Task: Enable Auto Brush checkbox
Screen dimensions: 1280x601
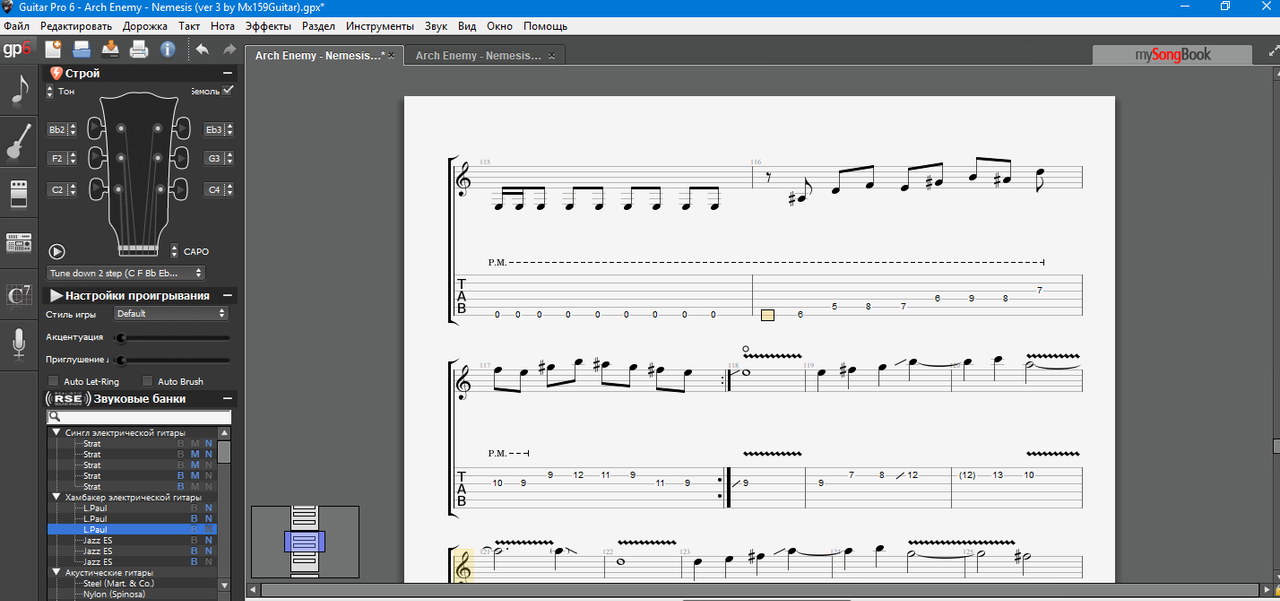Action: tap(147, 381)
